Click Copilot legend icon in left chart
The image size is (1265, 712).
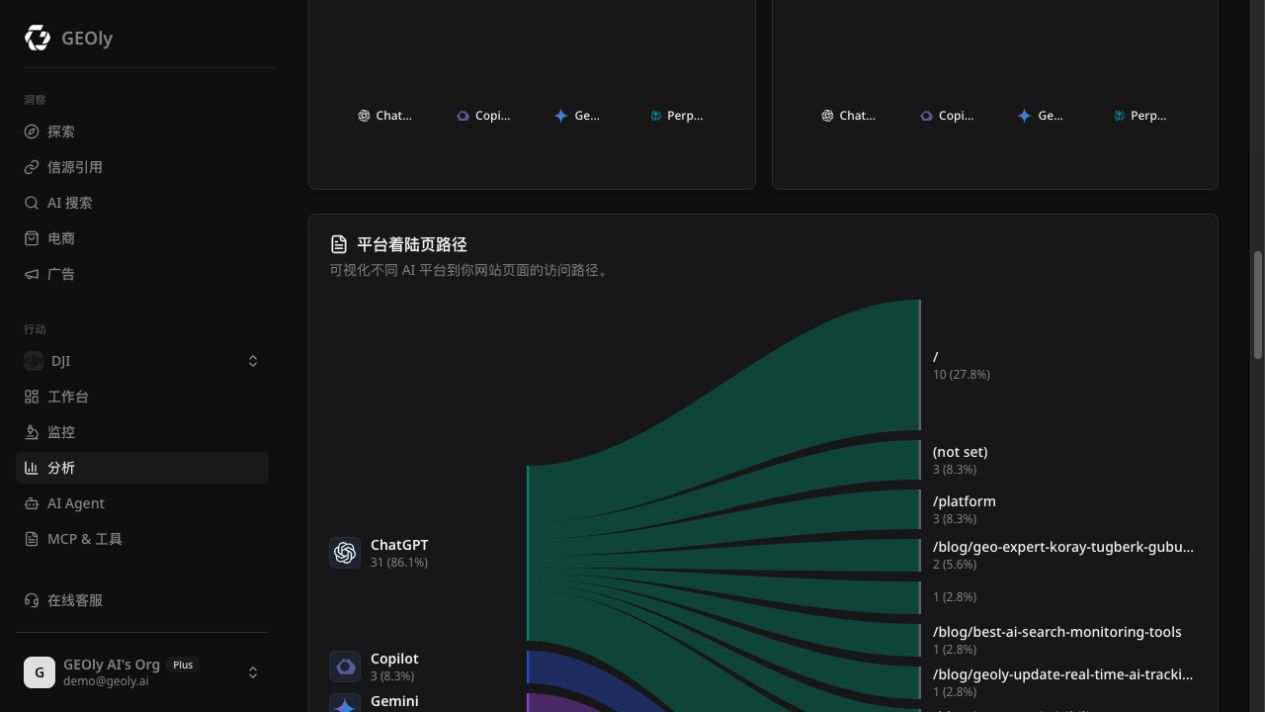click(463, 116)
